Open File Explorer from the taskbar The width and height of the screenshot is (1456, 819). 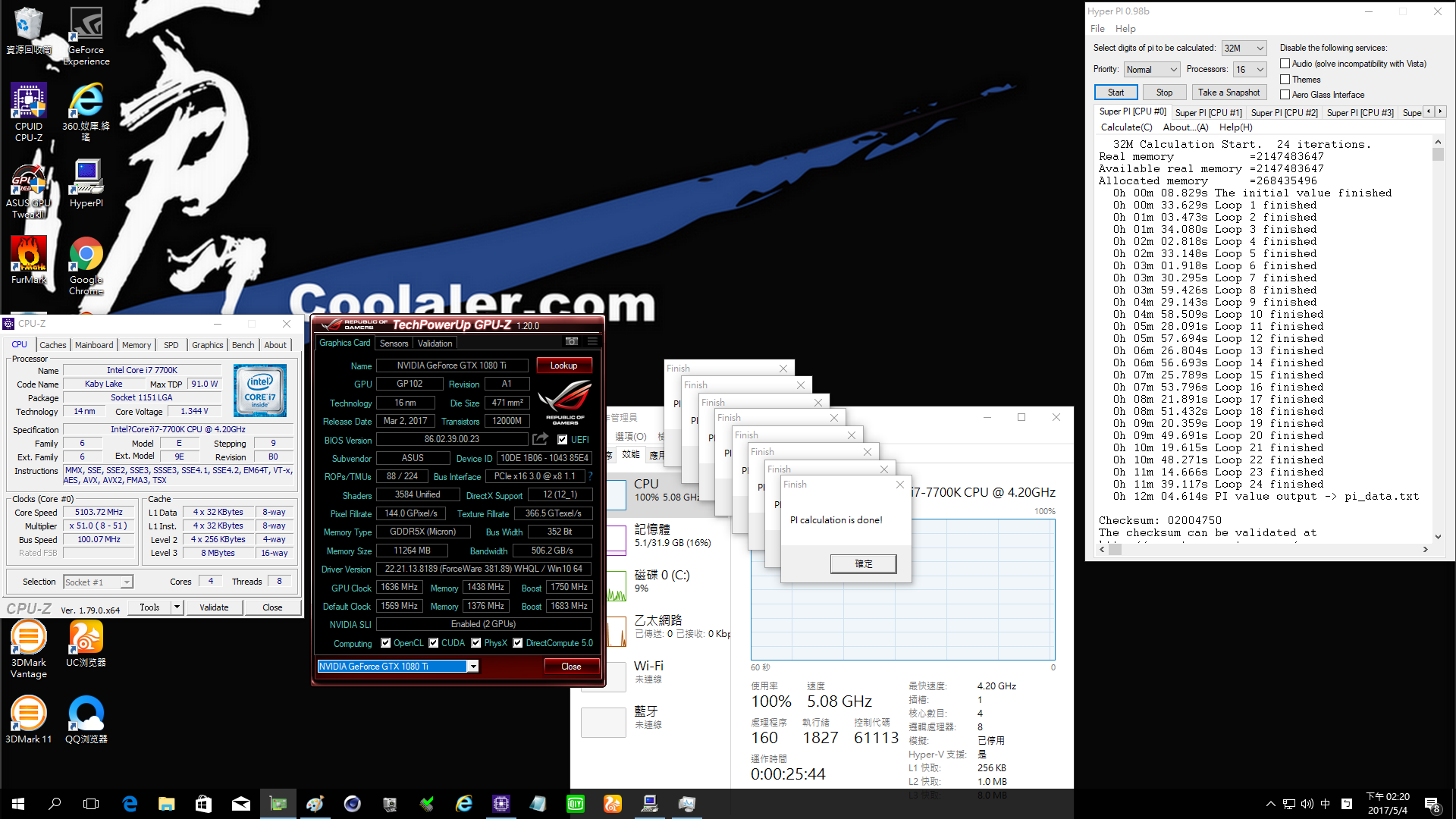pos(166,804)
